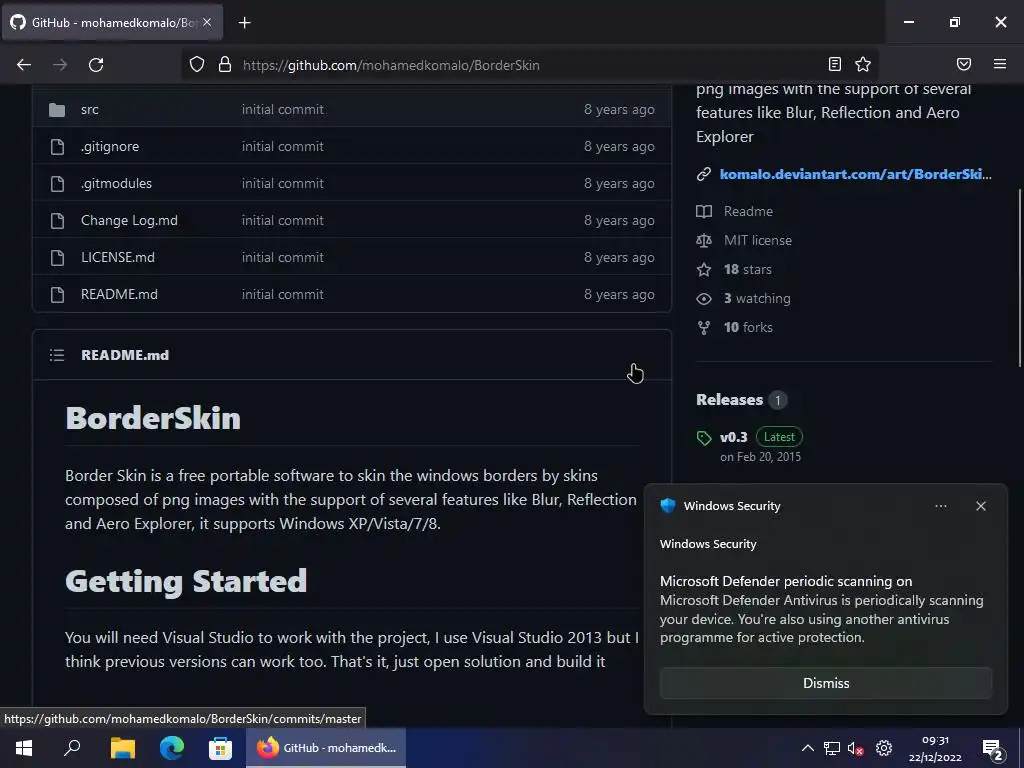Open a new browser tab
The height and width of the screenshot is (768, 1024).
tap(244, 23)
